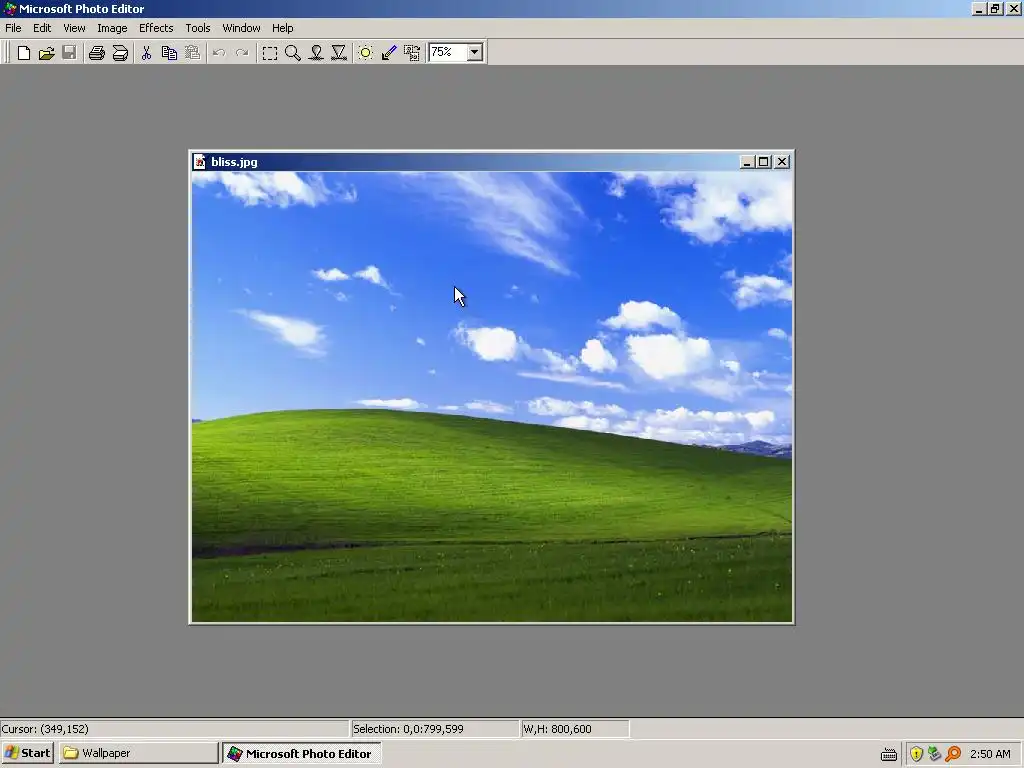Image resolution: width=1024 pixels, height=768 pixels.
Task: Click the W,H: 800,600 status text
Action: tap(557, 729)
